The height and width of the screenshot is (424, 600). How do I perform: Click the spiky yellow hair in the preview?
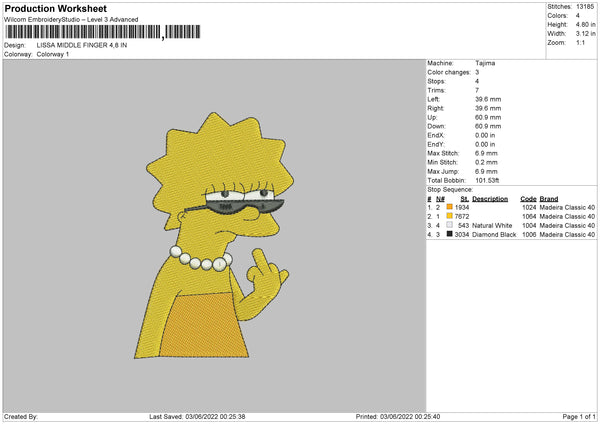pyautogui.click(x=219, y=153)
